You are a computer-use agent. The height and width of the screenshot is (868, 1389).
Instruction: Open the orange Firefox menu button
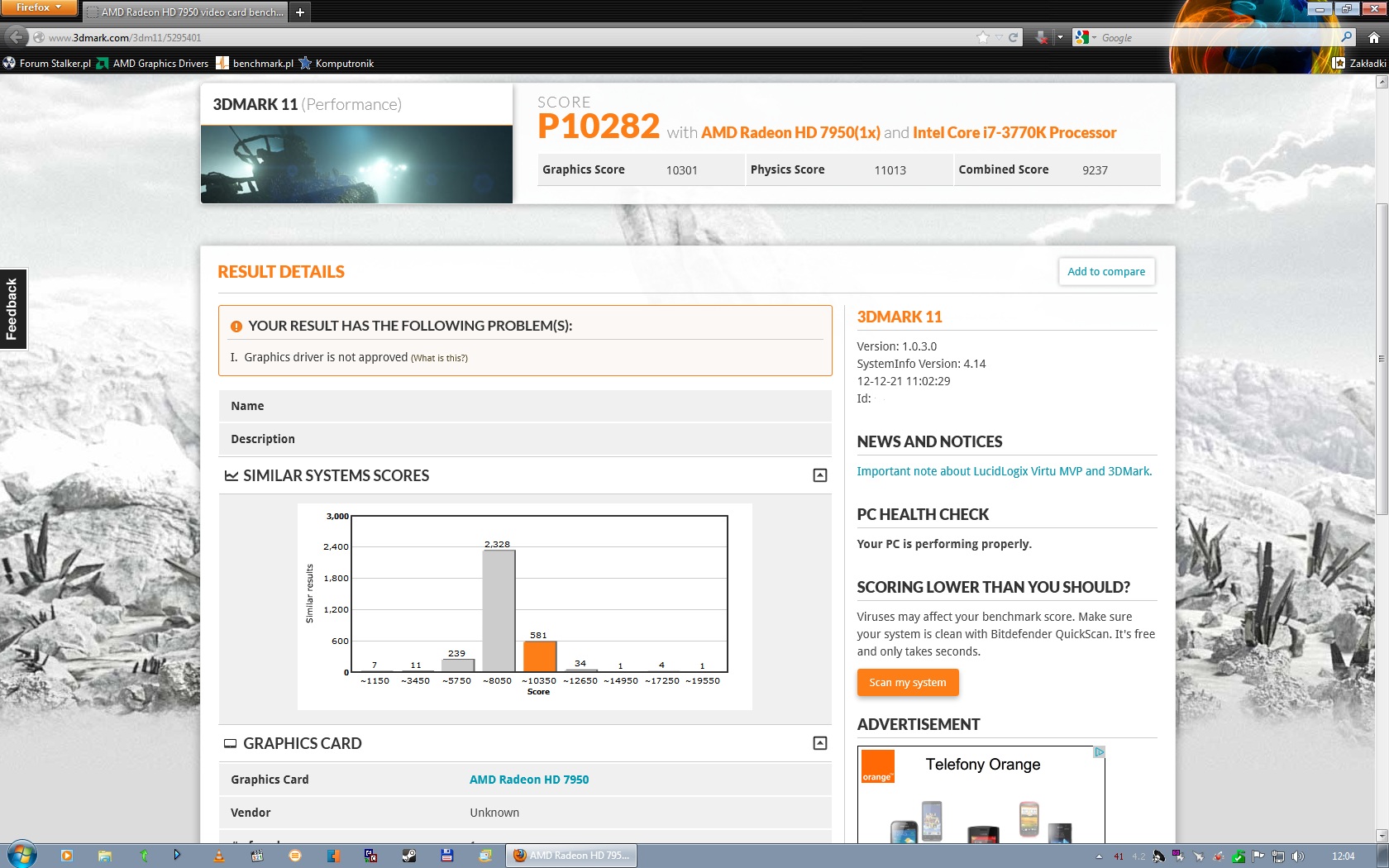click(x=39, y=7)
